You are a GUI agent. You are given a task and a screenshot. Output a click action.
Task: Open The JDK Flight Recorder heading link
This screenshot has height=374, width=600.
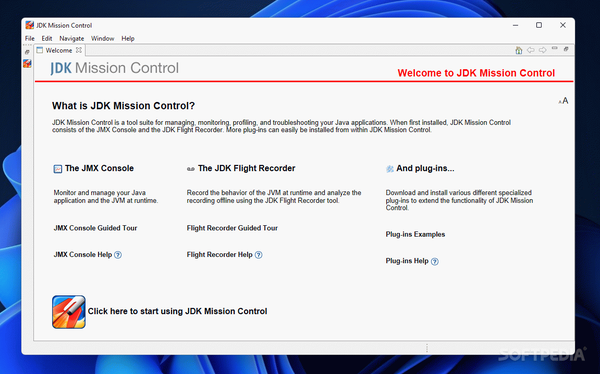click(x=246, y=168)
